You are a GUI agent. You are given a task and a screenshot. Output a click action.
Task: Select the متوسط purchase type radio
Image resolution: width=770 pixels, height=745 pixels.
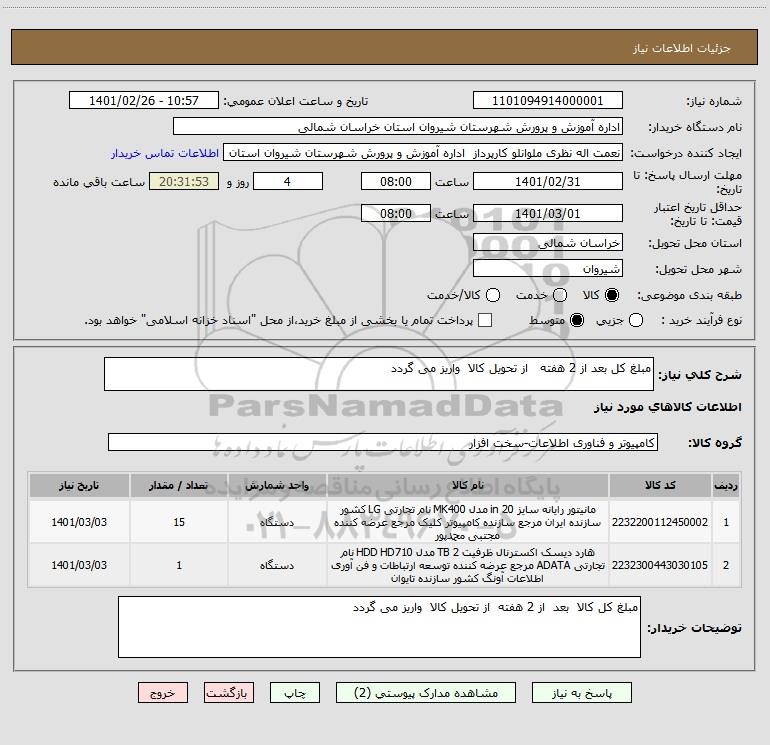click(x=577, y=320)
